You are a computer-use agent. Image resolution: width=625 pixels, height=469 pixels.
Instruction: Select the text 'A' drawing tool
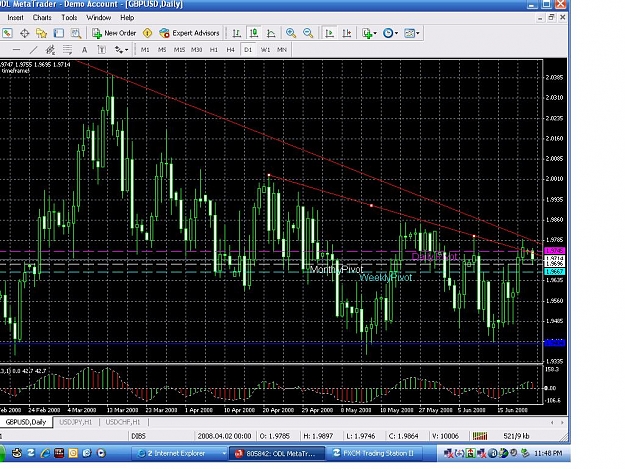pos(85,50)
